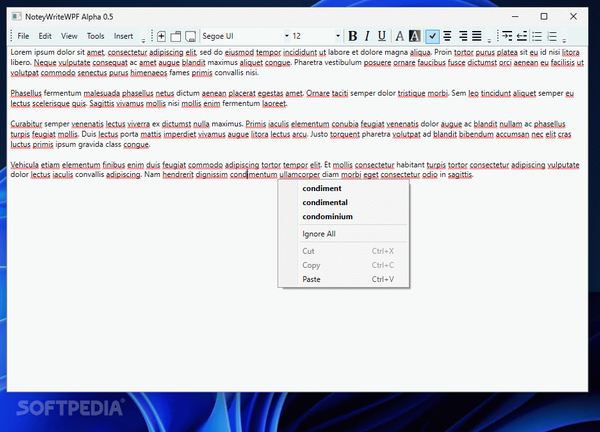Toggle underline formatting
The width and height of the screenshot is (600, 432).
tap(382, 36)
